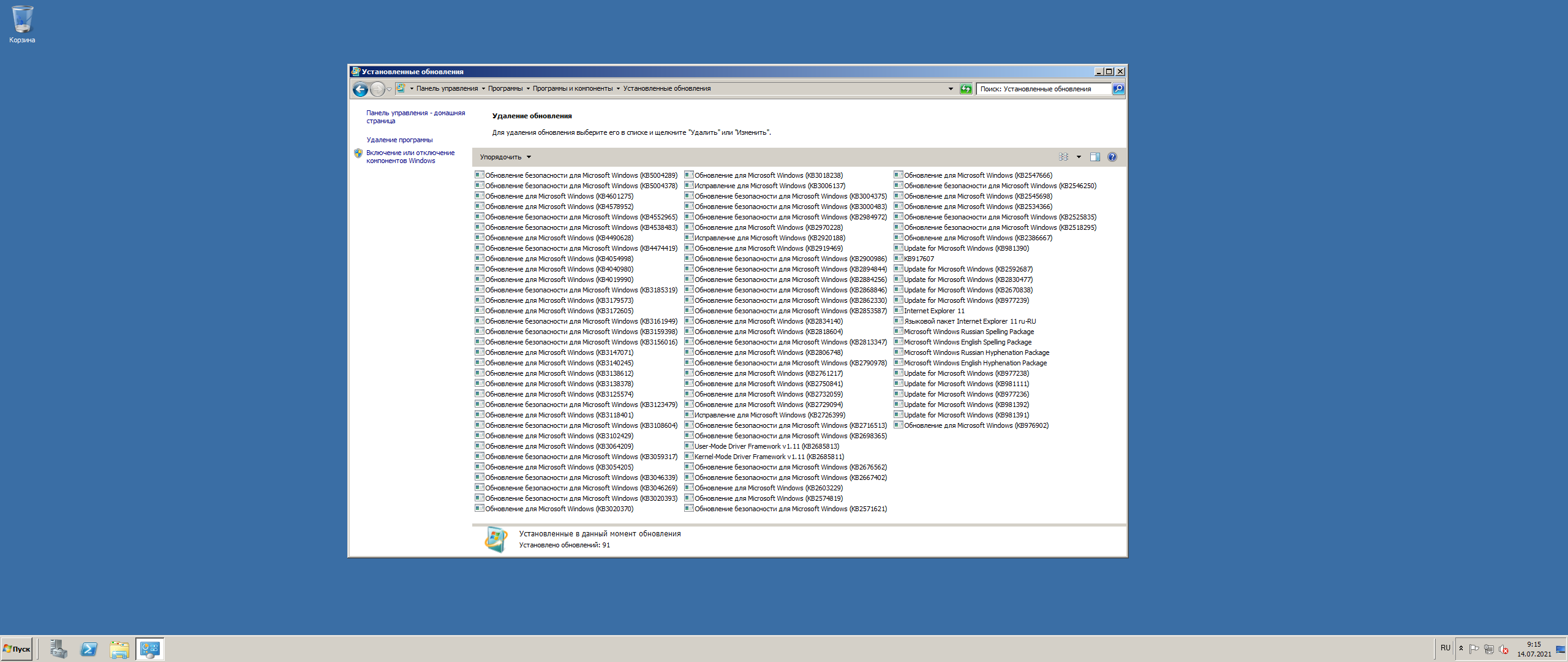The height and width of the screenshot is (662, 1568).
Task: Open the Корзина recycle bin icon
Action: tap(22, 25)
